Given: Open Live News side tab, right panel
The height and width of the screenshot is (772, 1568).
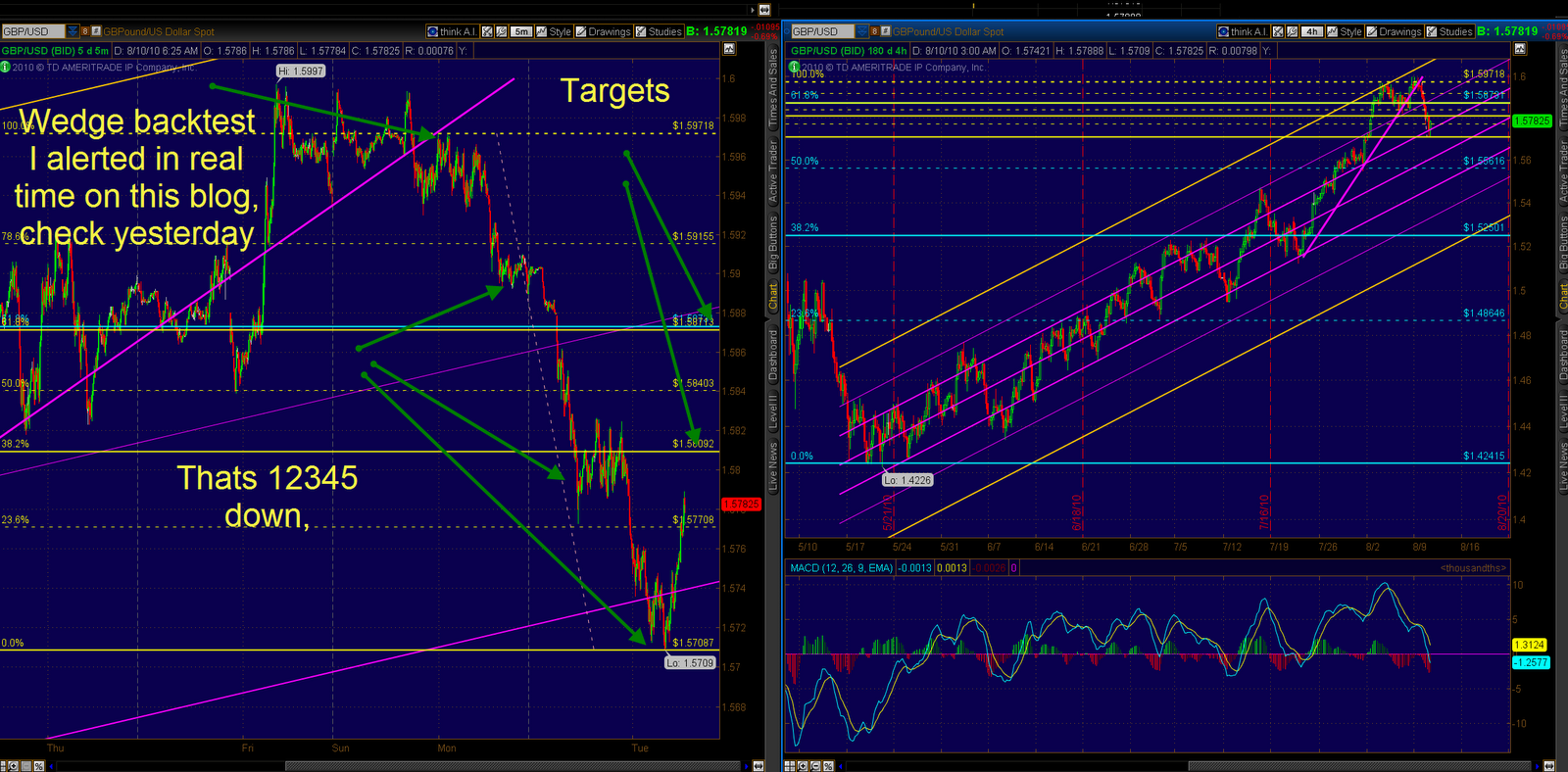Looking at the screenshot, I should 1562,466.
